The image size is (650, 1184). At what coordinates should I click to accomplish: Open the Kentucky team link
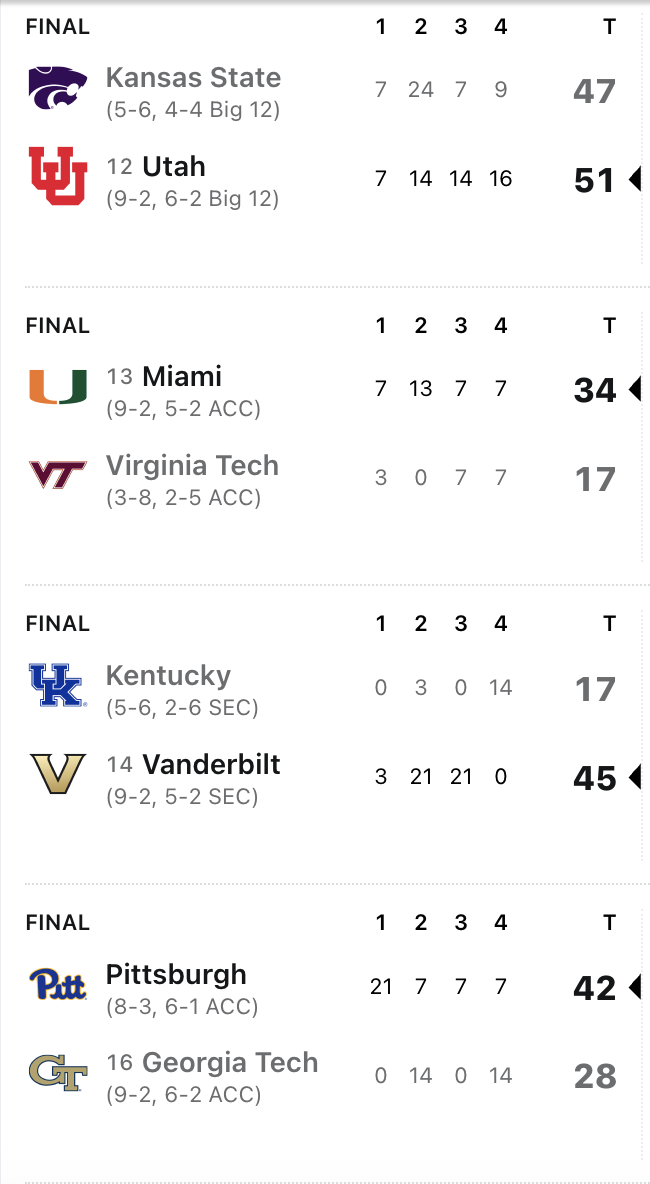click(x=168, y=676)
